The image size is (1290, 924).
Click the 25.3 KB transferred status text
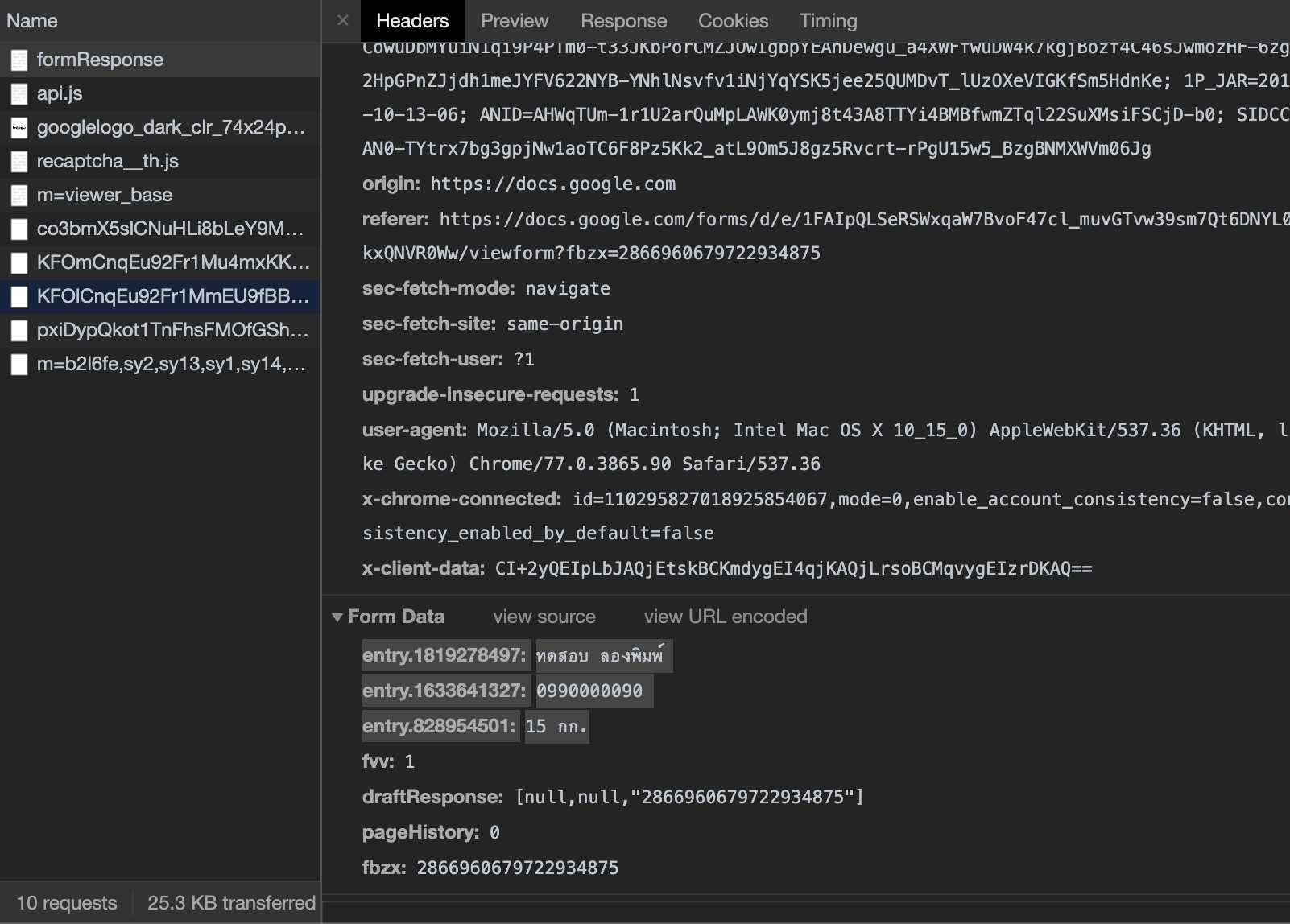pos(231,902)
